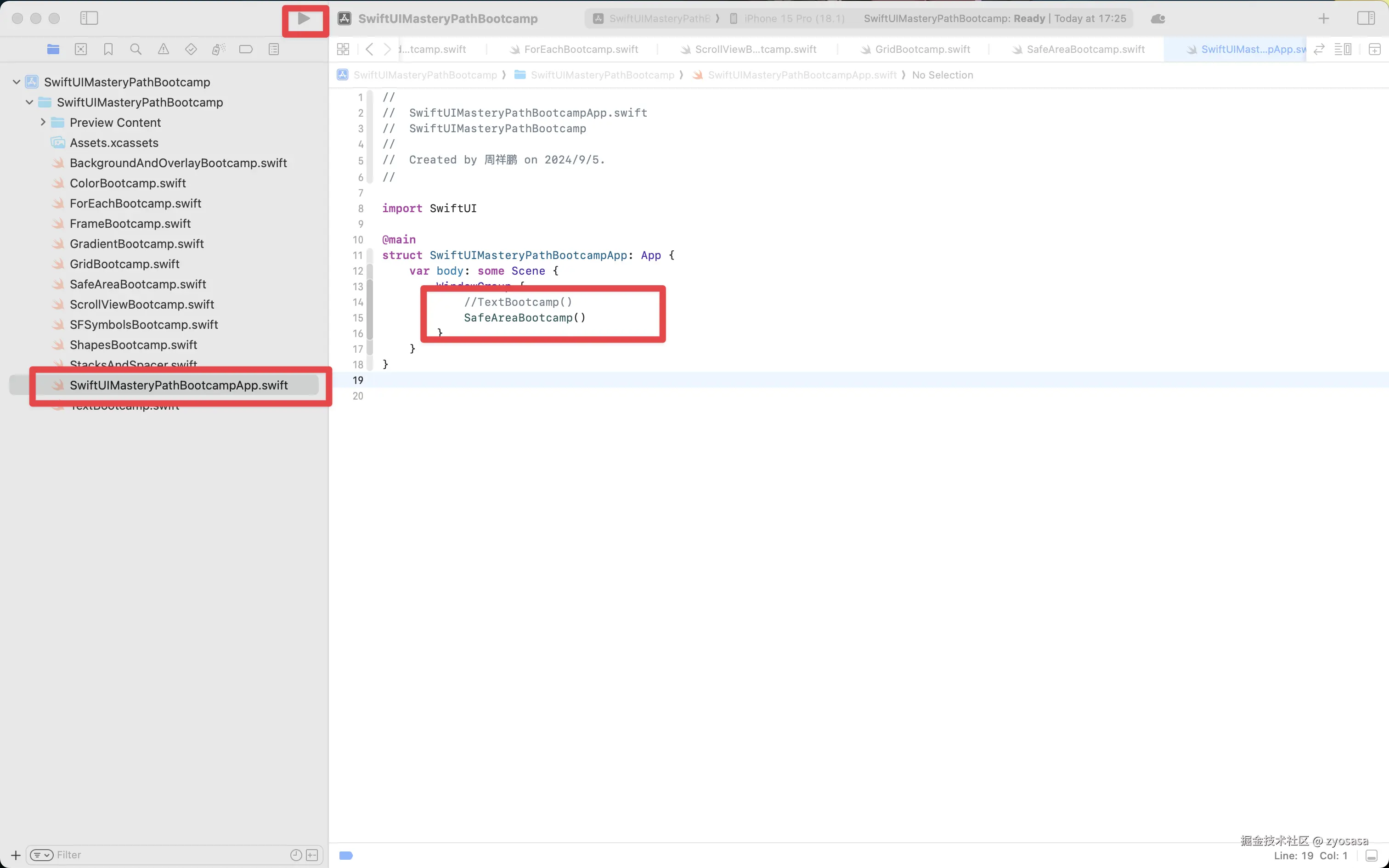Viewport: 1389px width, 868px height.
Task: Expand the Preview Content folder
Action: click(43, 122)
